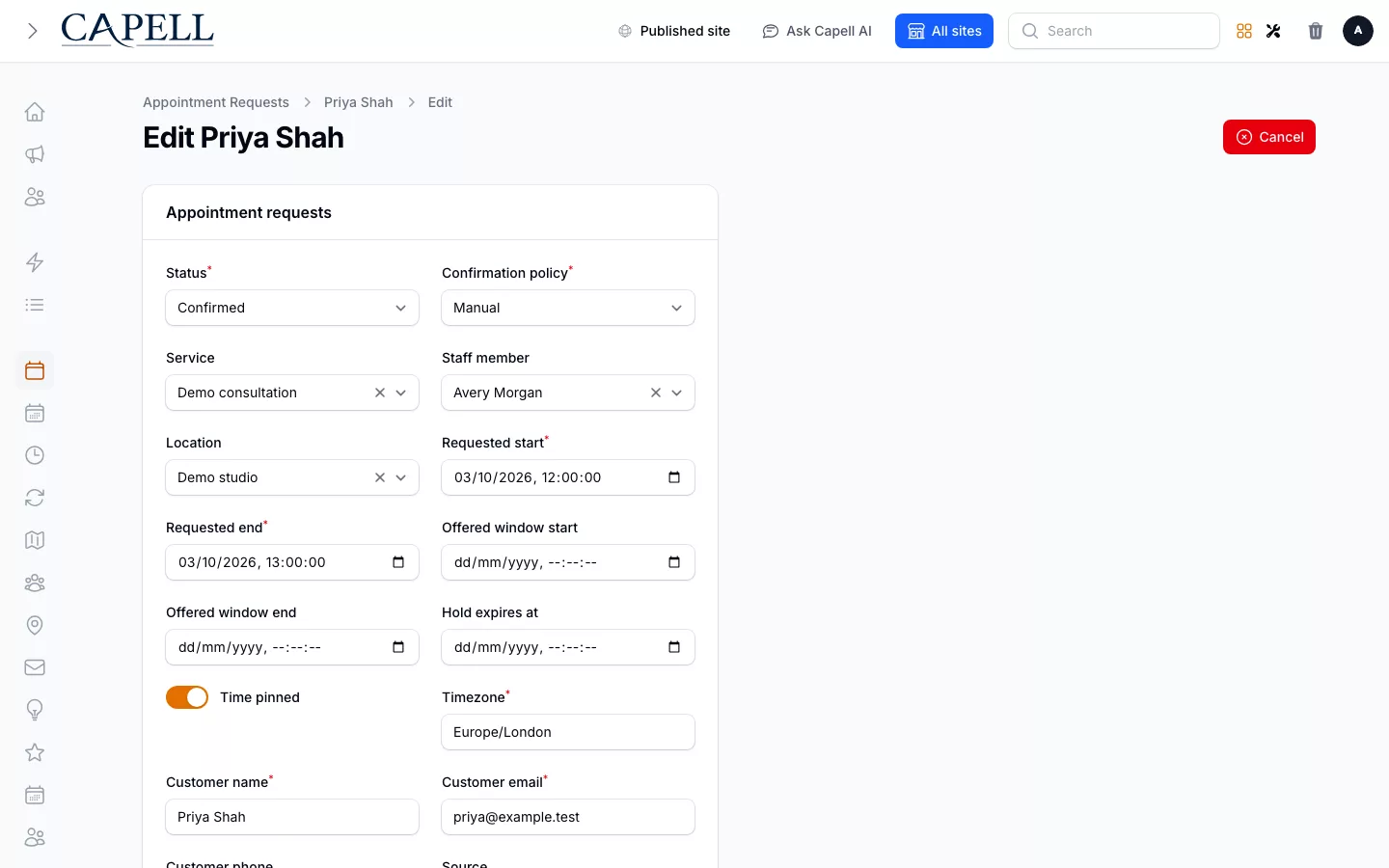Go to Appointment Requests breadcrumb
Image resolution: width=1389 pixels, height=868 pixels.
[216, 102]
